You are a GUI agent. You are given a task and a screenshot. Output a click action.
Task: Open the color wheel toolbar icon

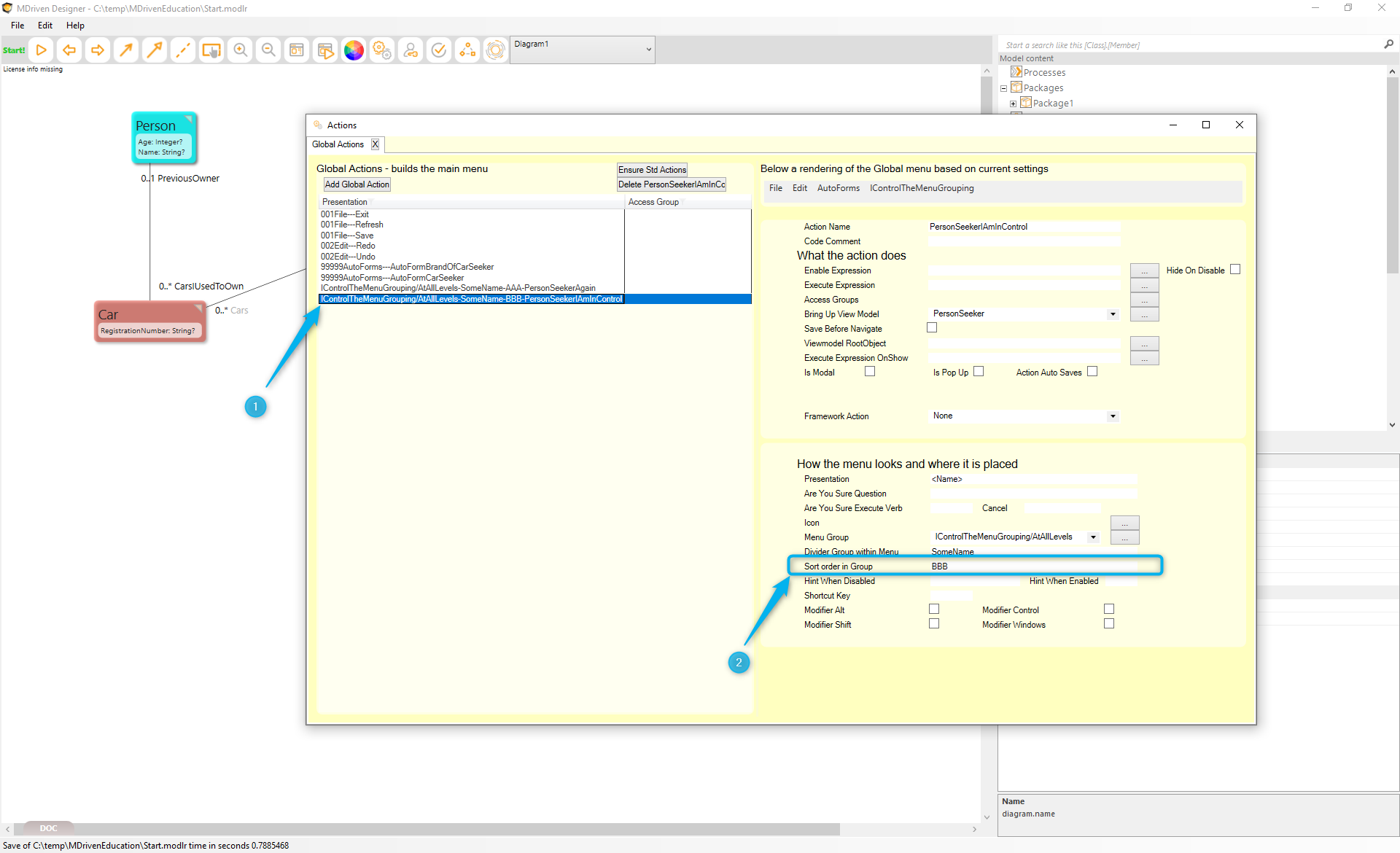tap(354, 50)
